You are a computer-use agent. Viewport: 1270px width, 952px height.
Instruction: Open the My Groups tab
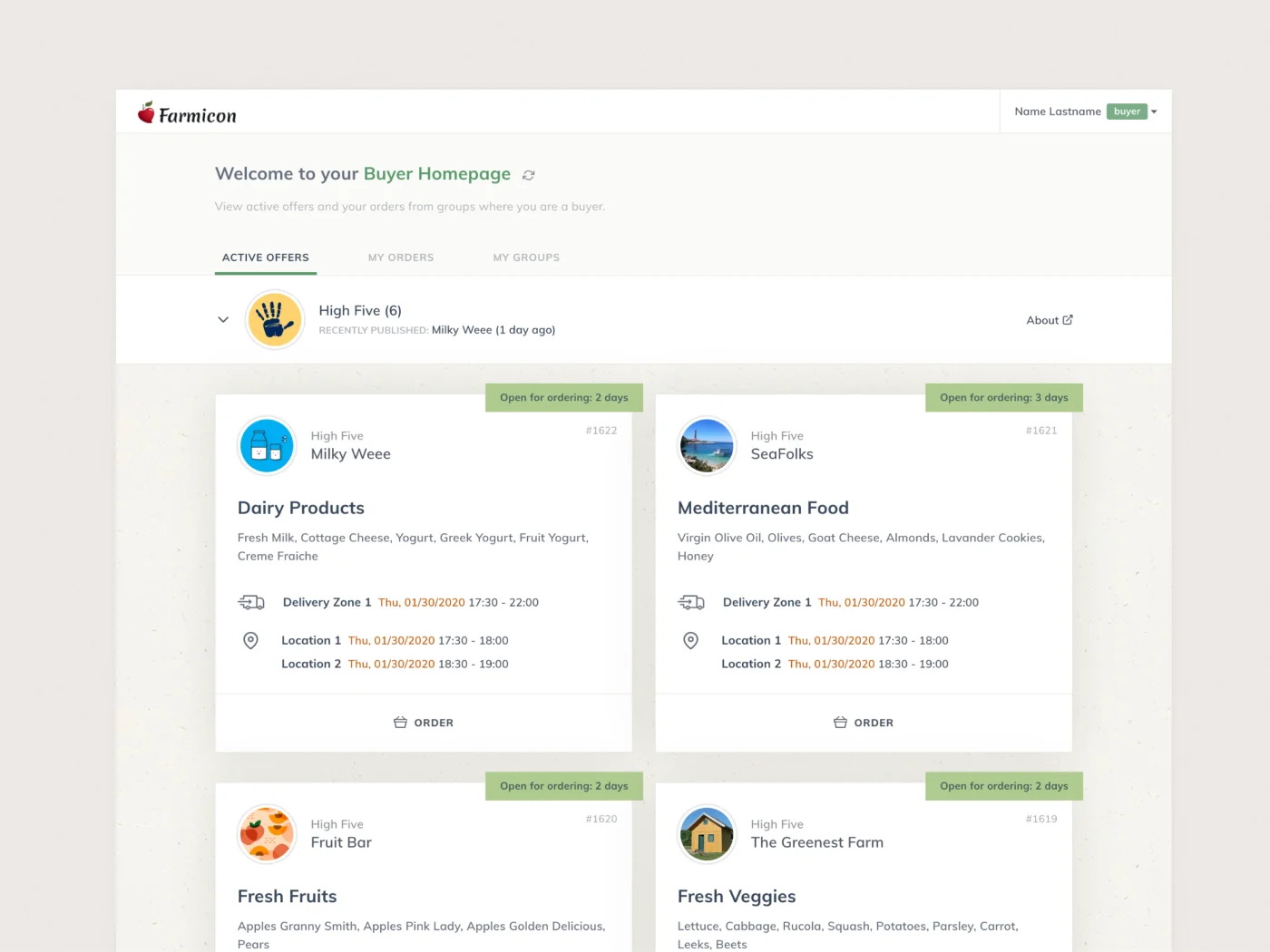click(x=526, y=257)
